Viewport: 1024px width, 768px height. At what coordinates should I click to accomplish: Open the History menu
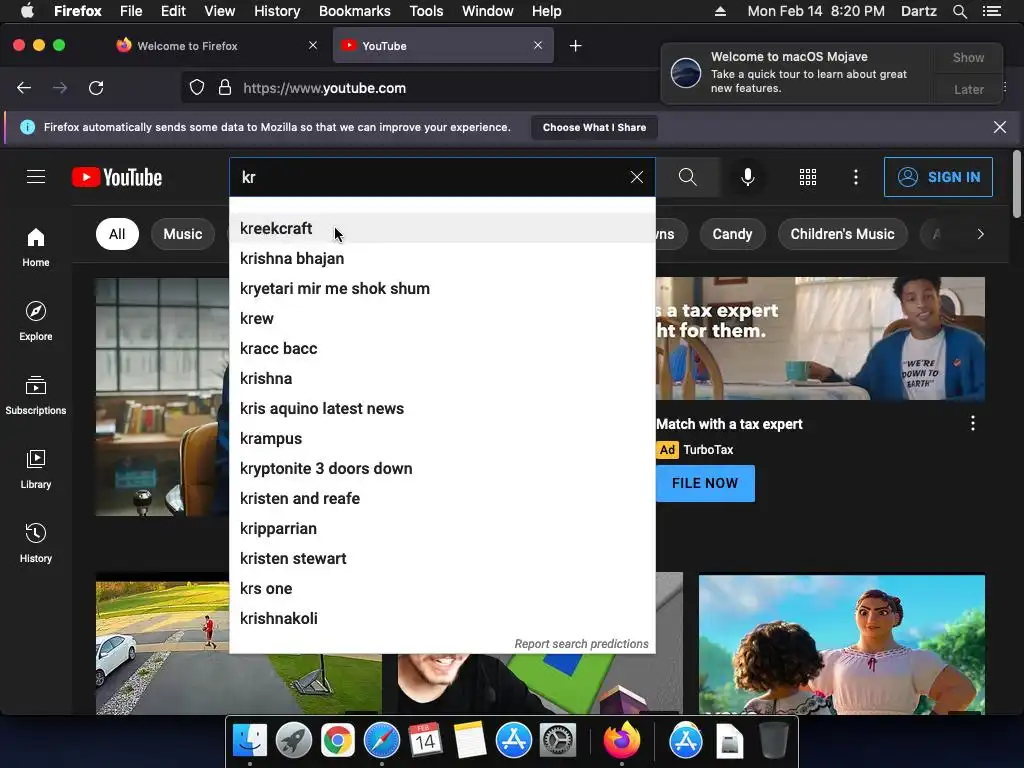tap(277, 11)
